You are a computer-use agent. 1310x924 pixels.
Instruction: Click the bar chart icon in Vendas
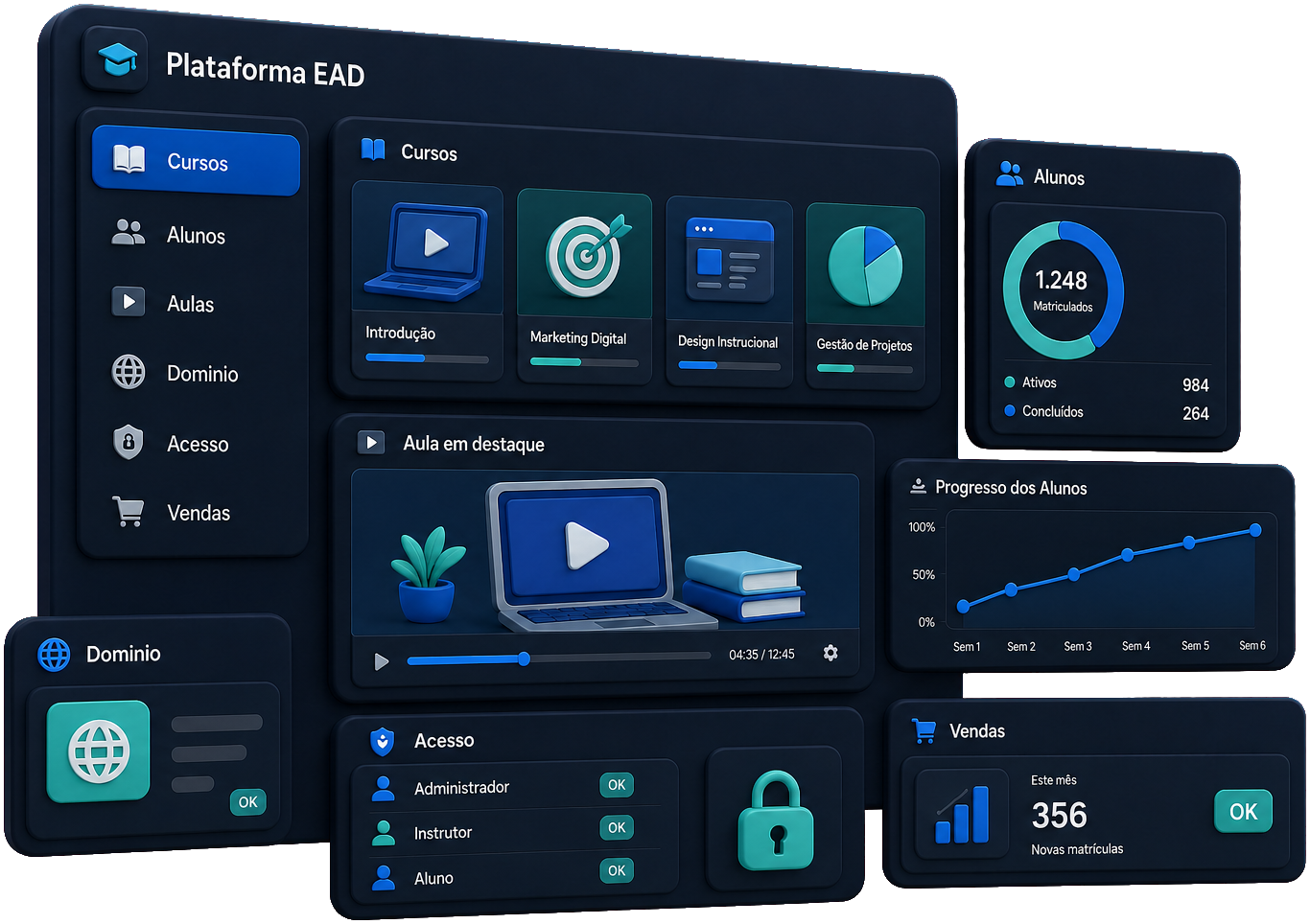coord(962,813)
